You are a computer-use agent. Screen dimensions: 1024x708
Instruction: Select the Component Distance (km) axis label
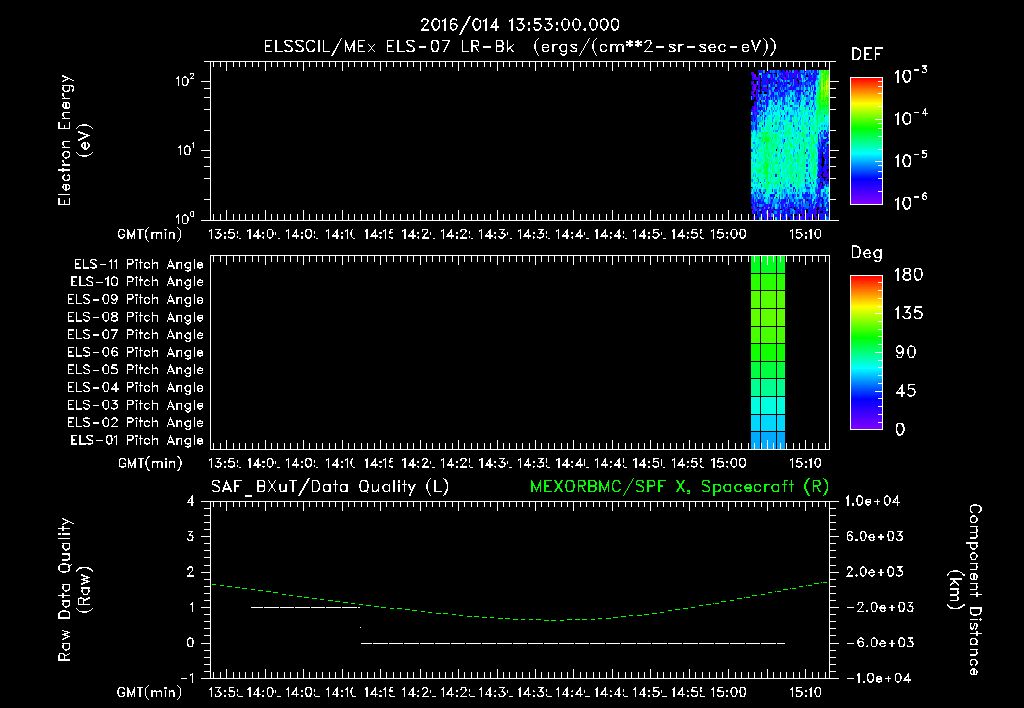tap(965, 590)
